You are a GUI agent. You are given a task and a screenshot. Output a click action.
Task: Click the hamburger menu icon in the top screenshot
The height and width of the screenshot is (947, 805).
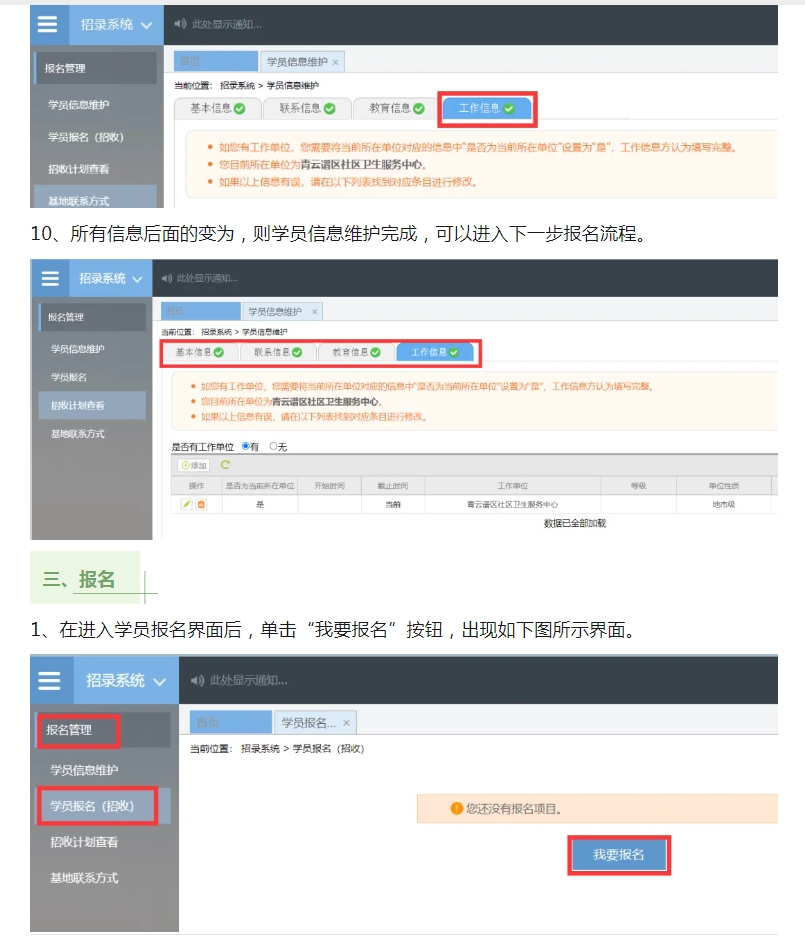pyautogui.click(x=47, y=24)
